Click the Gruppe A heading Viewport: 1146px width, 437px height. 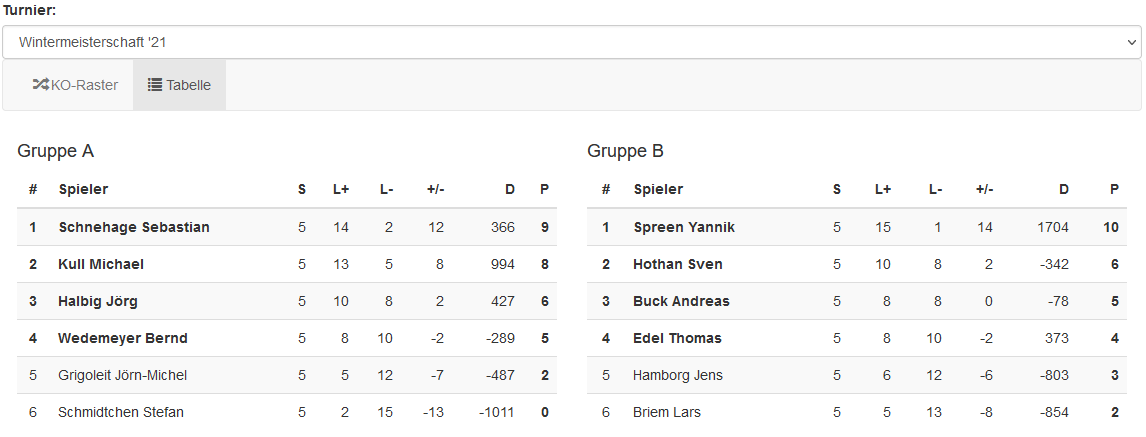coord(56,151)
